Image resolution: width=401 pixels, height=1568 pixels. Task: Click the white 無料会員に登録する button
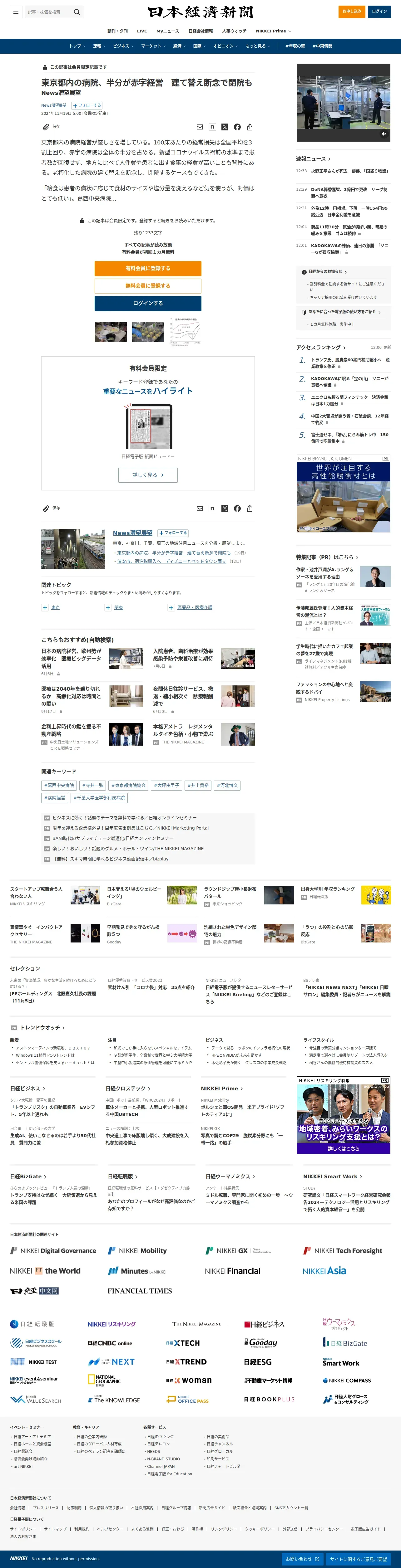tap(147, 285)
